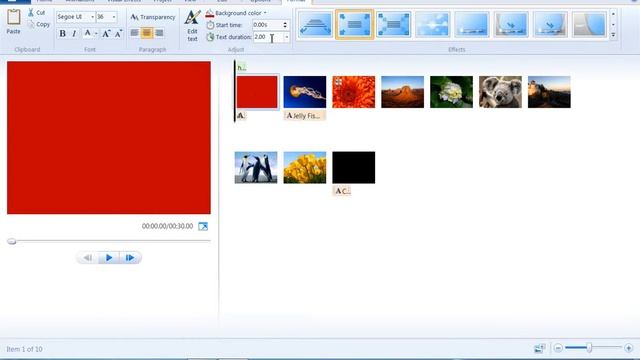Click the font color A button

click(x=87, y=33)
